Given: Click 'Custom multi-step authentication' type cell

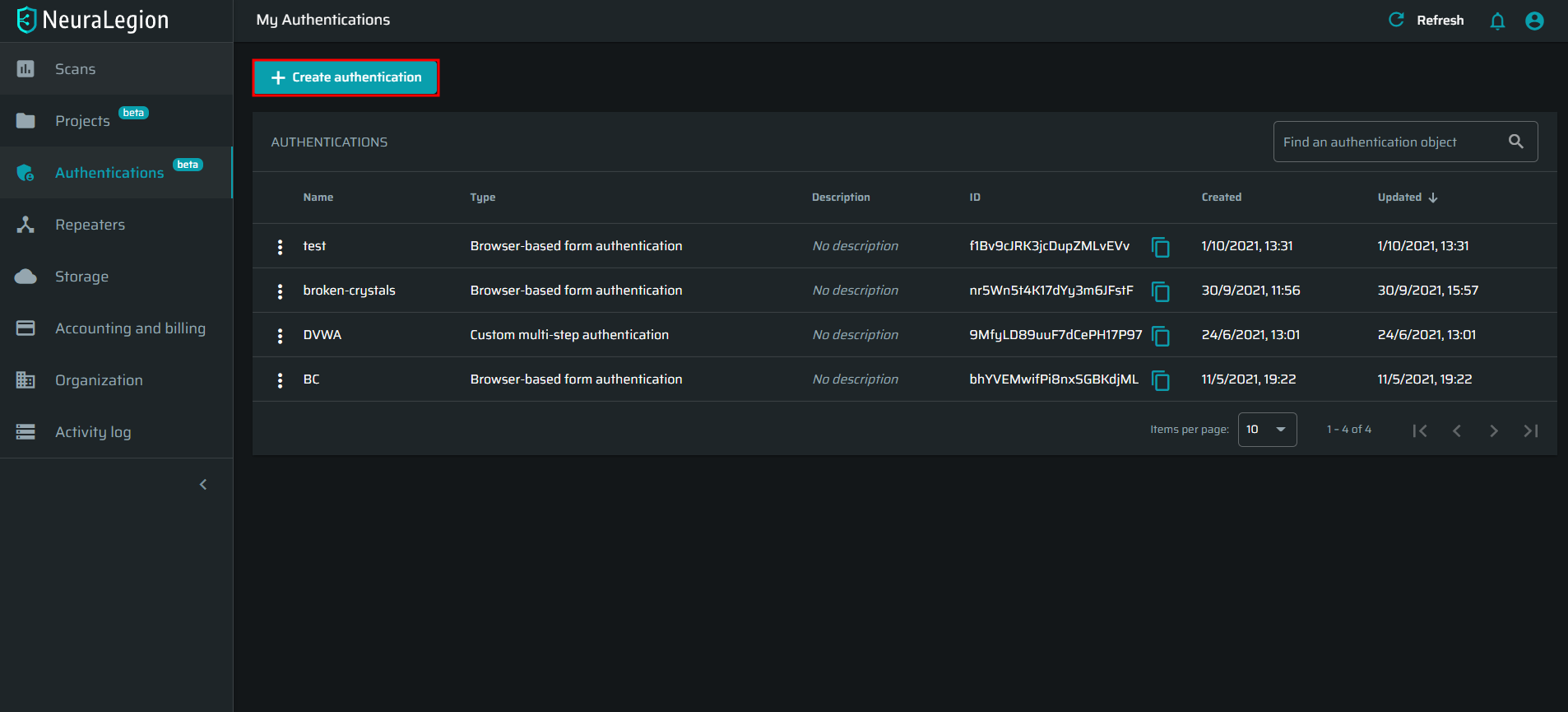Looking at the screenshot, I should [569, 335].
